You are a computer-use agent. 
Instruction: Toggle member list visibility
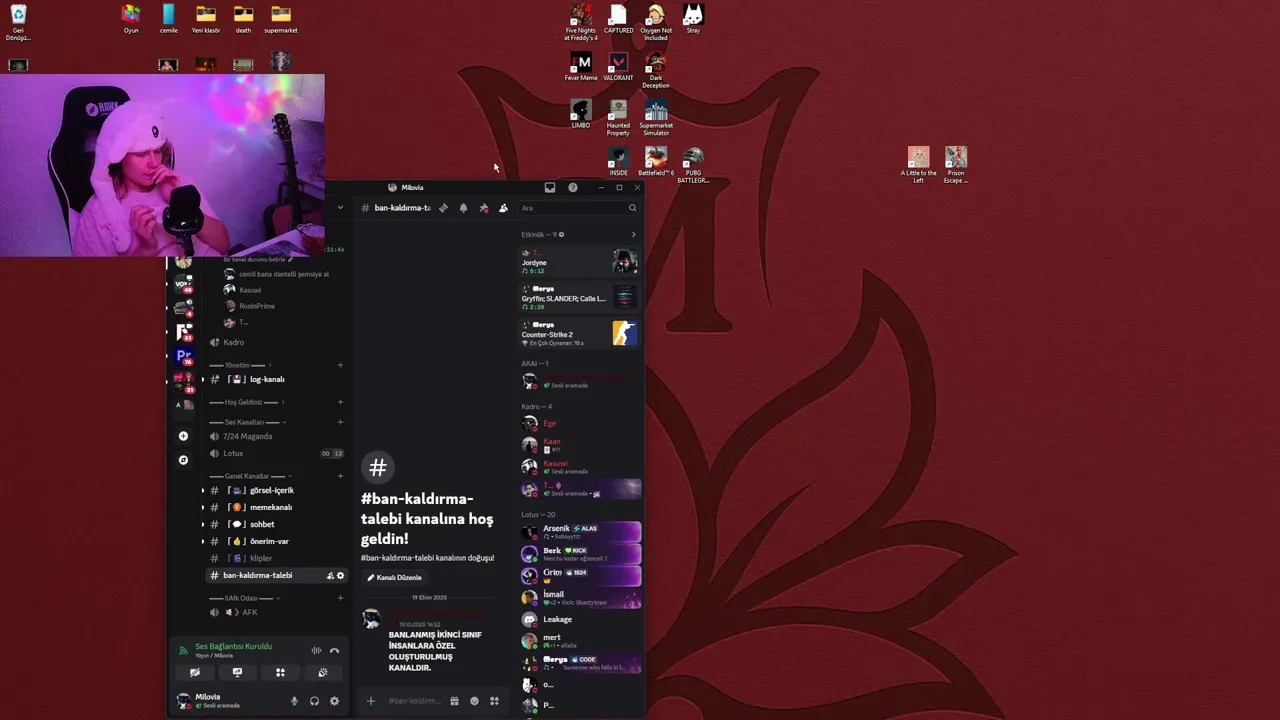pos(503,208)
